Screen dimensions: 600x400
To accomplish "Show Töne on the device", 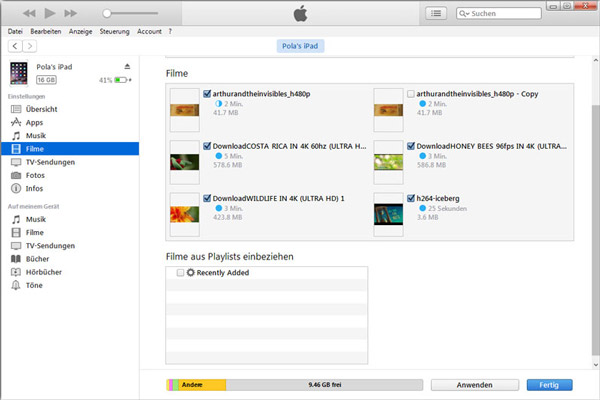I will (x=35, y=284).
